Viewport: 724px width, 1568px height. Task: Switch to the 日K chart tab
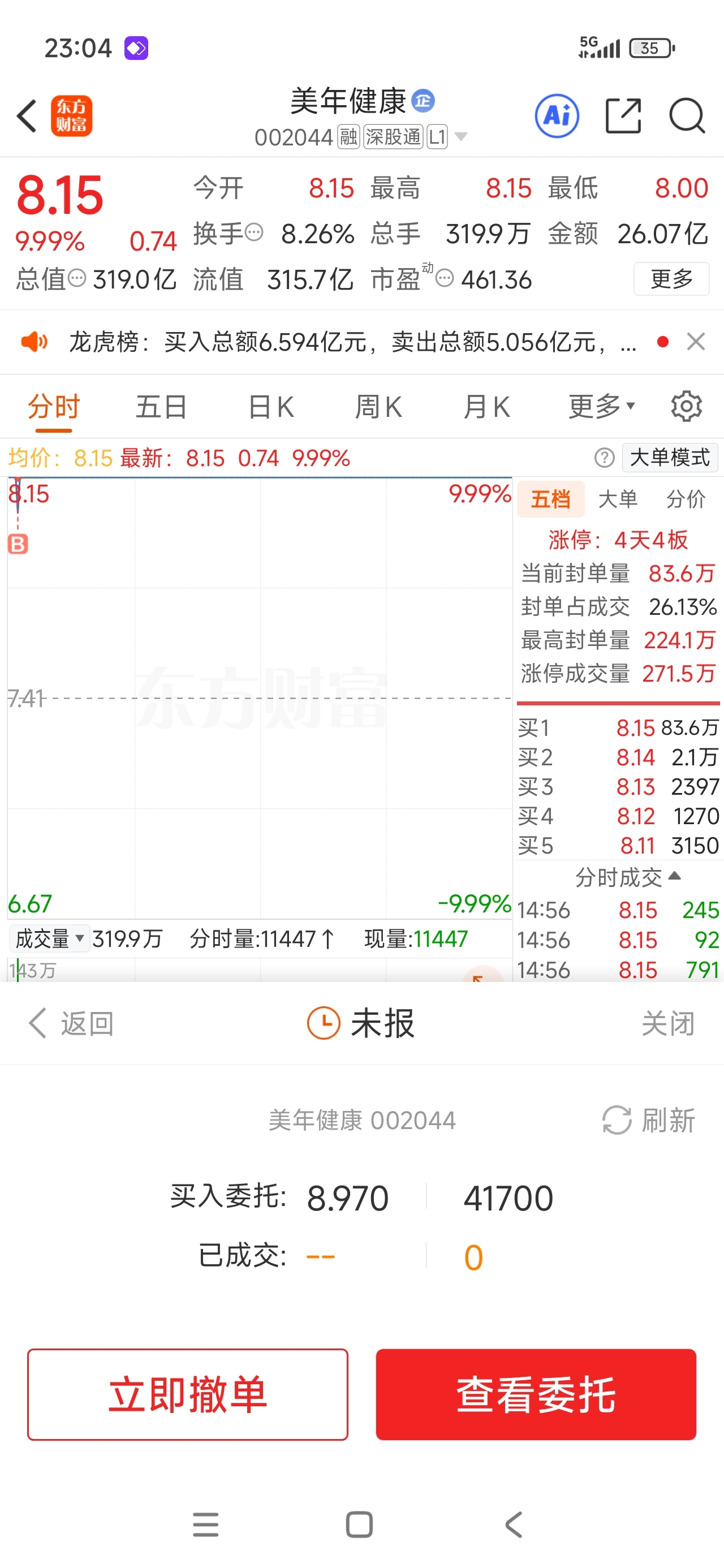click(x=271, y=407)
